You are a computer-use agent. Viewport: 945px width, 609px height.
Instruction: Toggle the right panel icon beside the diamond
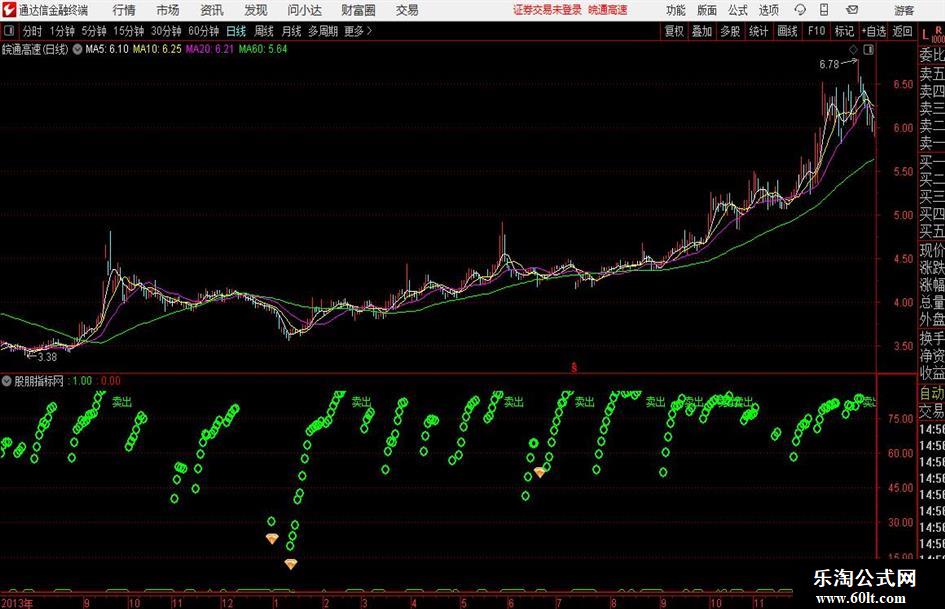pyautogui.click(x=868, y=51)
